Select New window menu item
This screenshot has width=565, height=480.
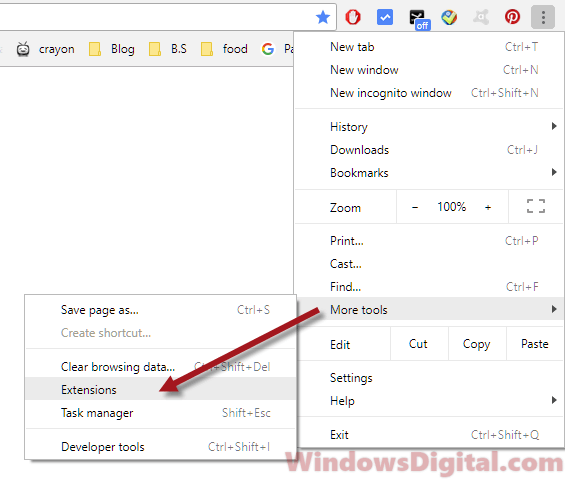[430, 70]
